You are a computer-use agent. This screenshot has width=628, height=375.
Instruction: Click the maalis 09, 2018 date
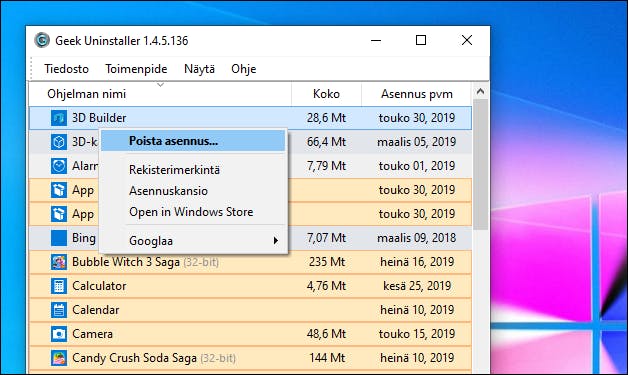[417, 238]
